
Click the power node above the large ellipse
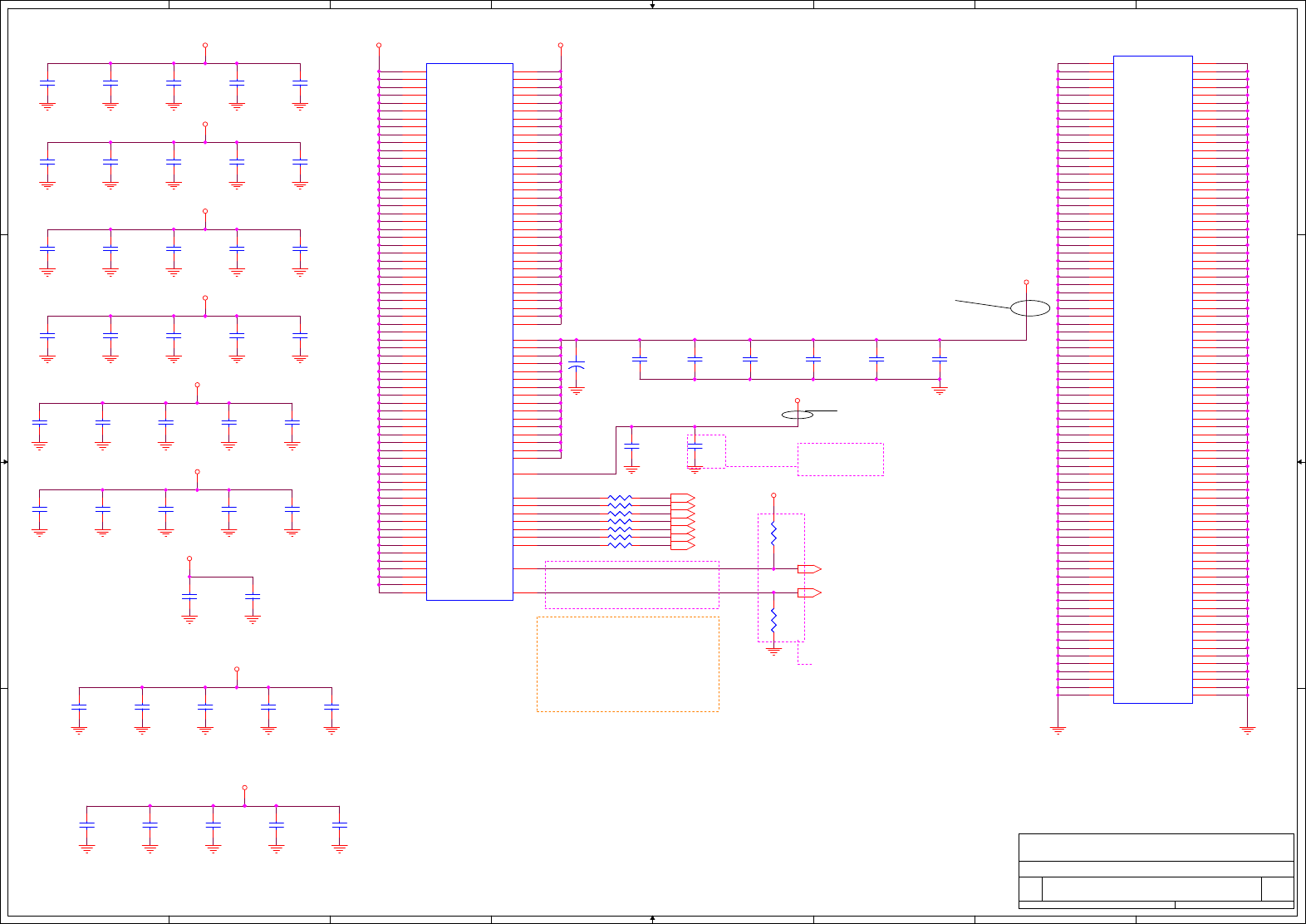click(1026, 283)
